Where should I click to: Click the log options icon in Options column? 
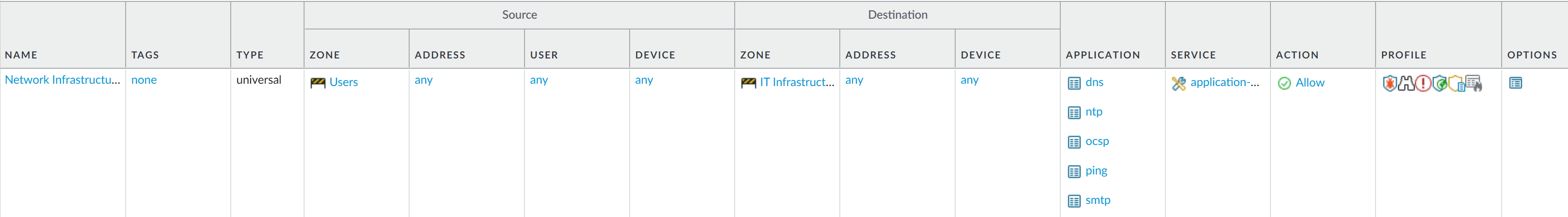[x=1516, y=83]
